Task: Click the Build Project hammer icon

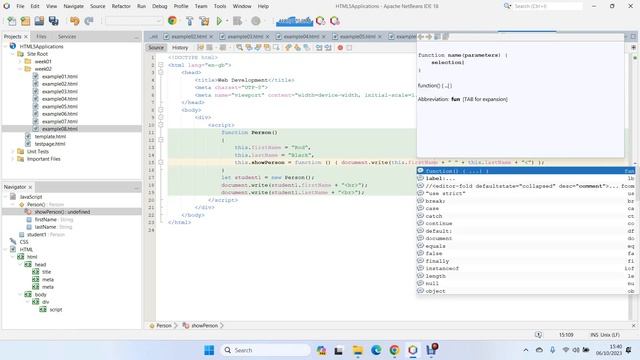Action: pos(189,21)
